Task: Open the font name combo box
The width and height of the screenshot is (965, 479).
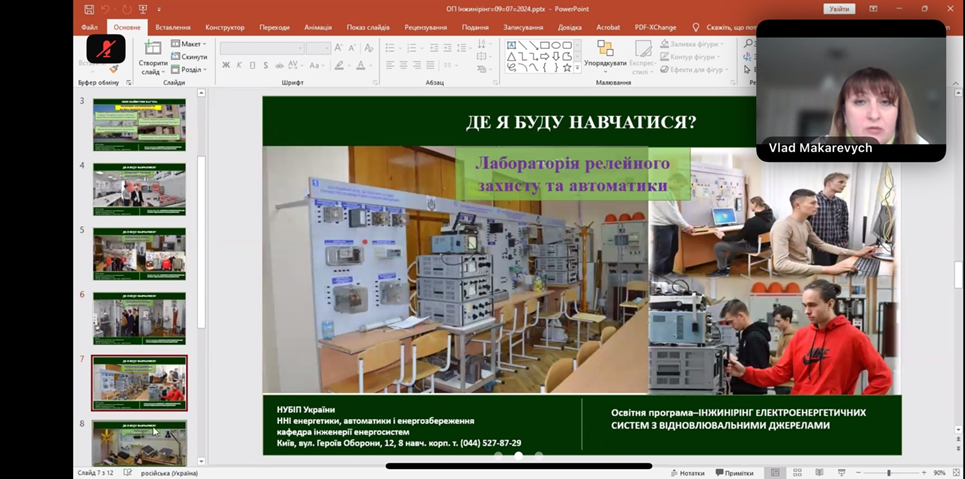Action: (x=261, y=48)
